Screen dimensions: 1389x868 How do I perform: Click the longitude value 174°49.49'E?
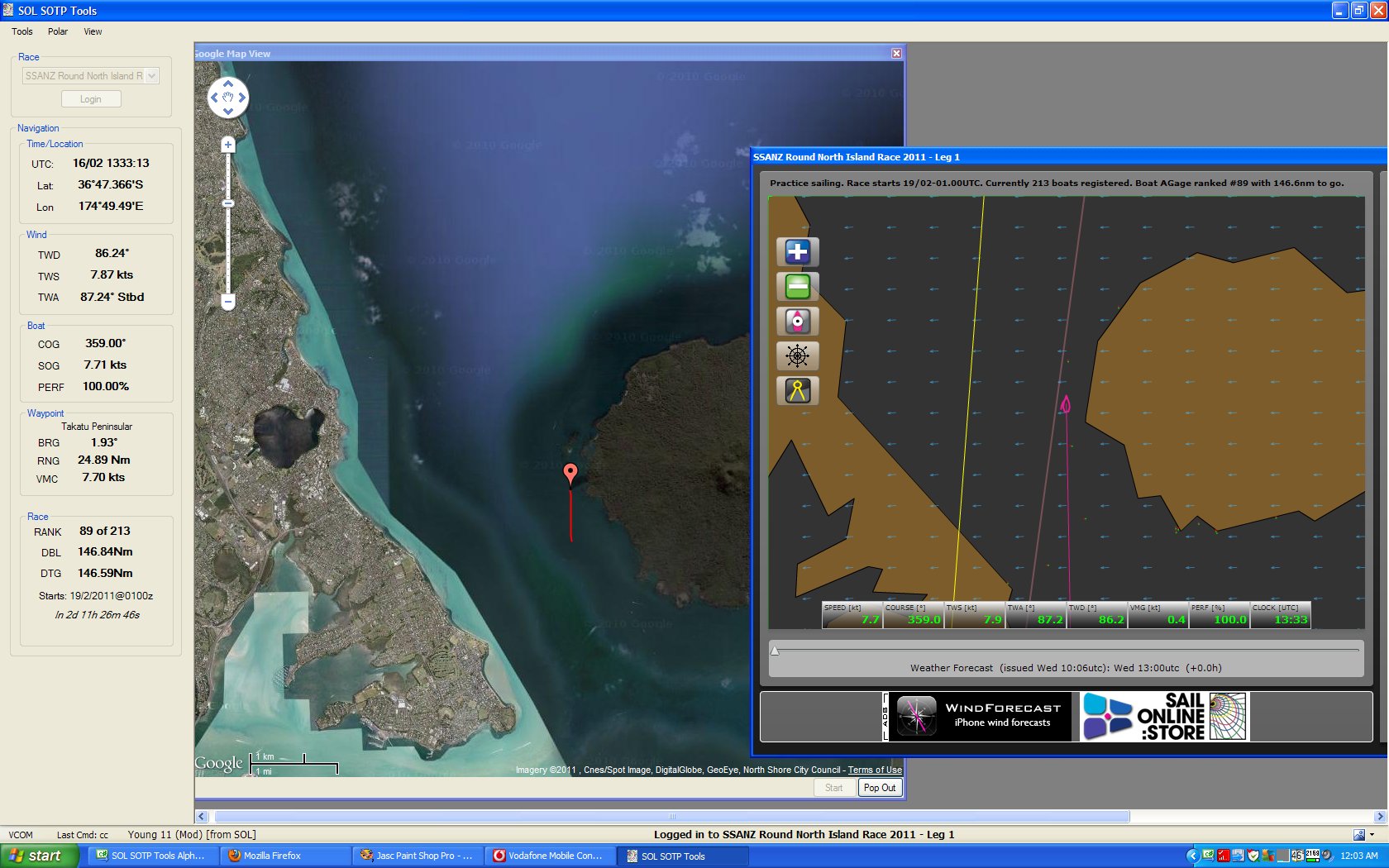[111, 206]
